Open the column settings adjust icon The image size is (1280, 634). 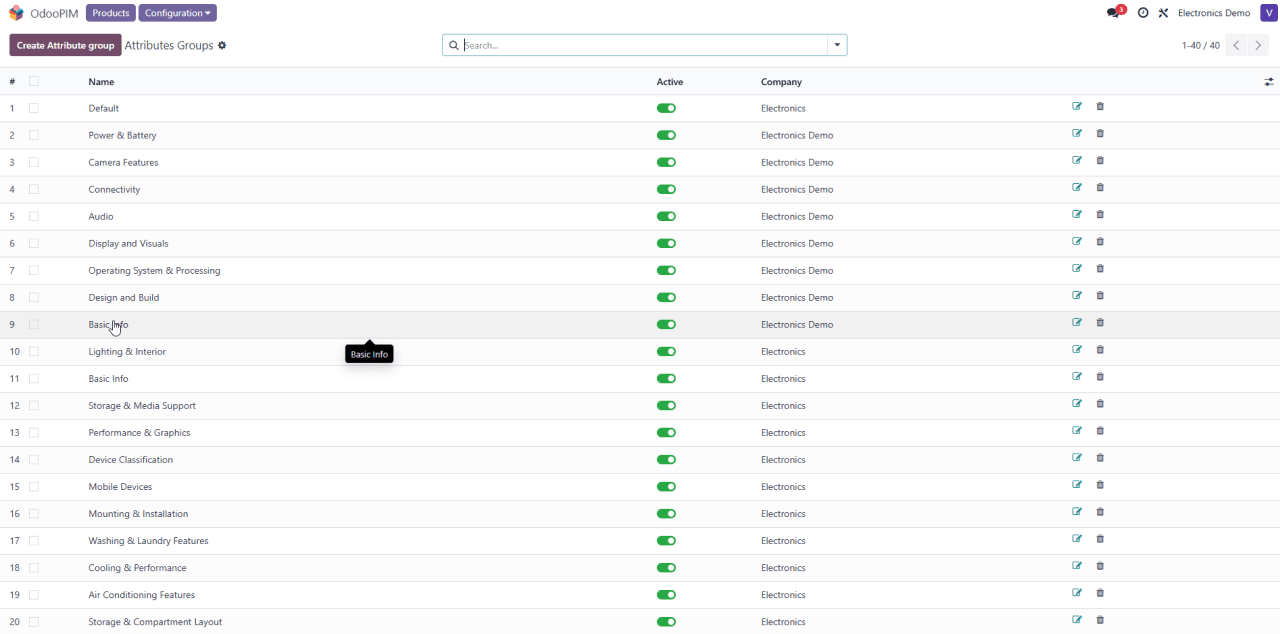[x=1269, y=82]
